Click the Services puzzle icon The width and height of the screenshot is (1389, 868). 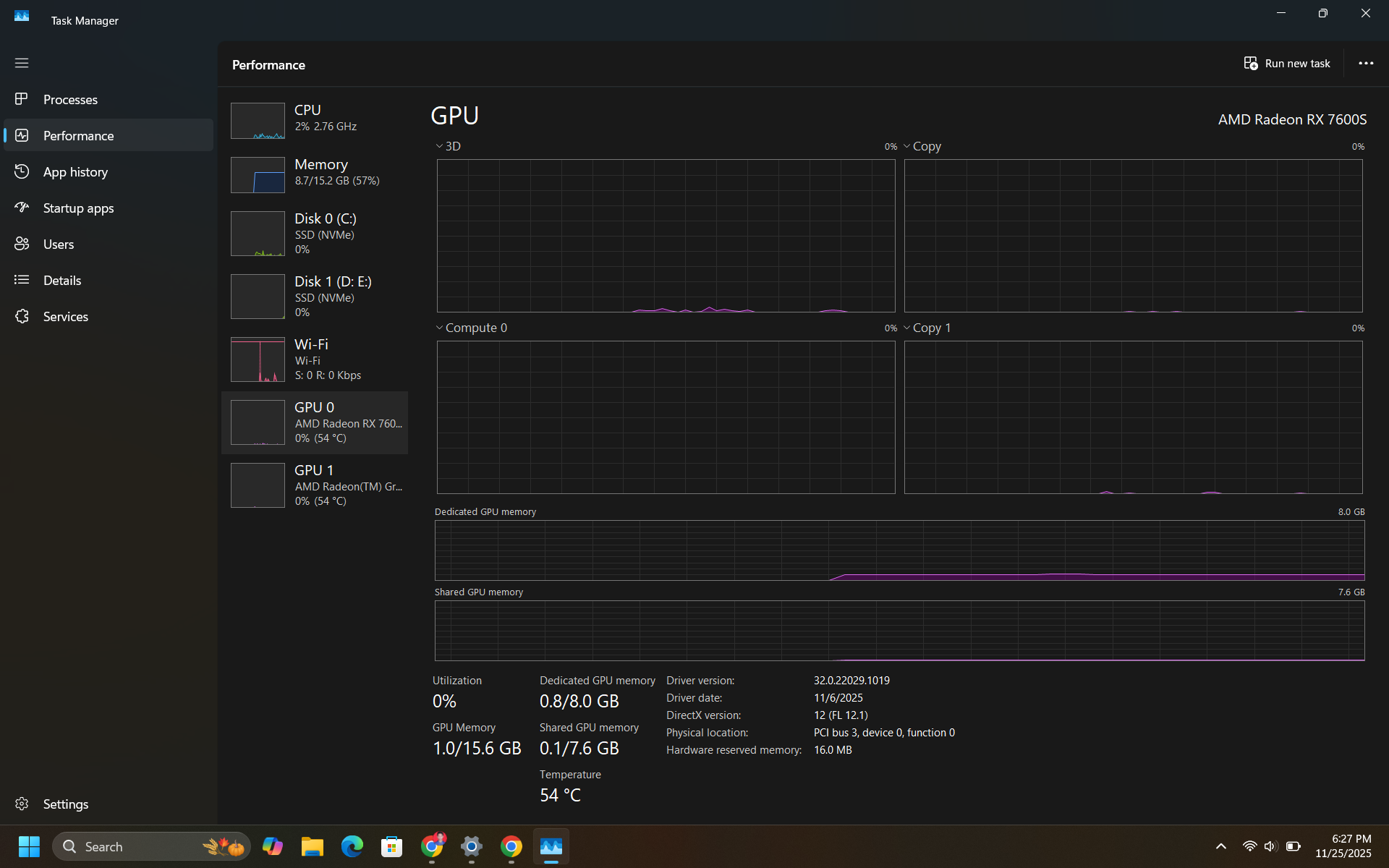click(x=22, y=316)
